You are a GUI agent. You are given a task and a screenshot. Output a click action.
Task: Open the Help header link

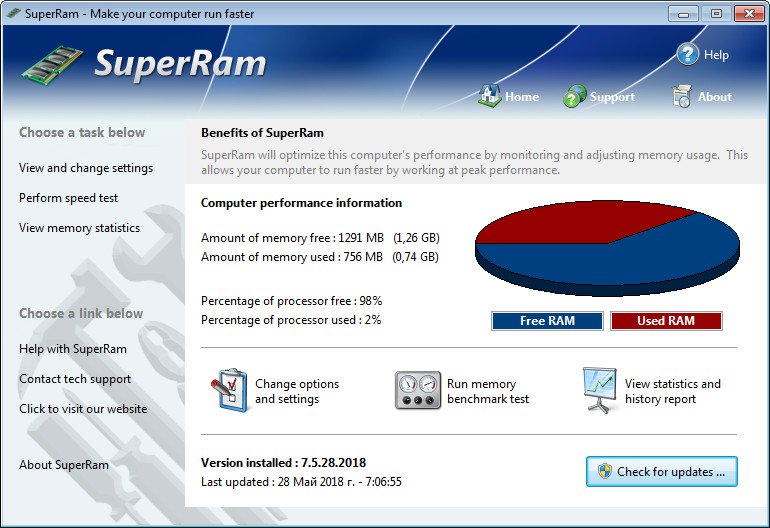click(716, 55)
